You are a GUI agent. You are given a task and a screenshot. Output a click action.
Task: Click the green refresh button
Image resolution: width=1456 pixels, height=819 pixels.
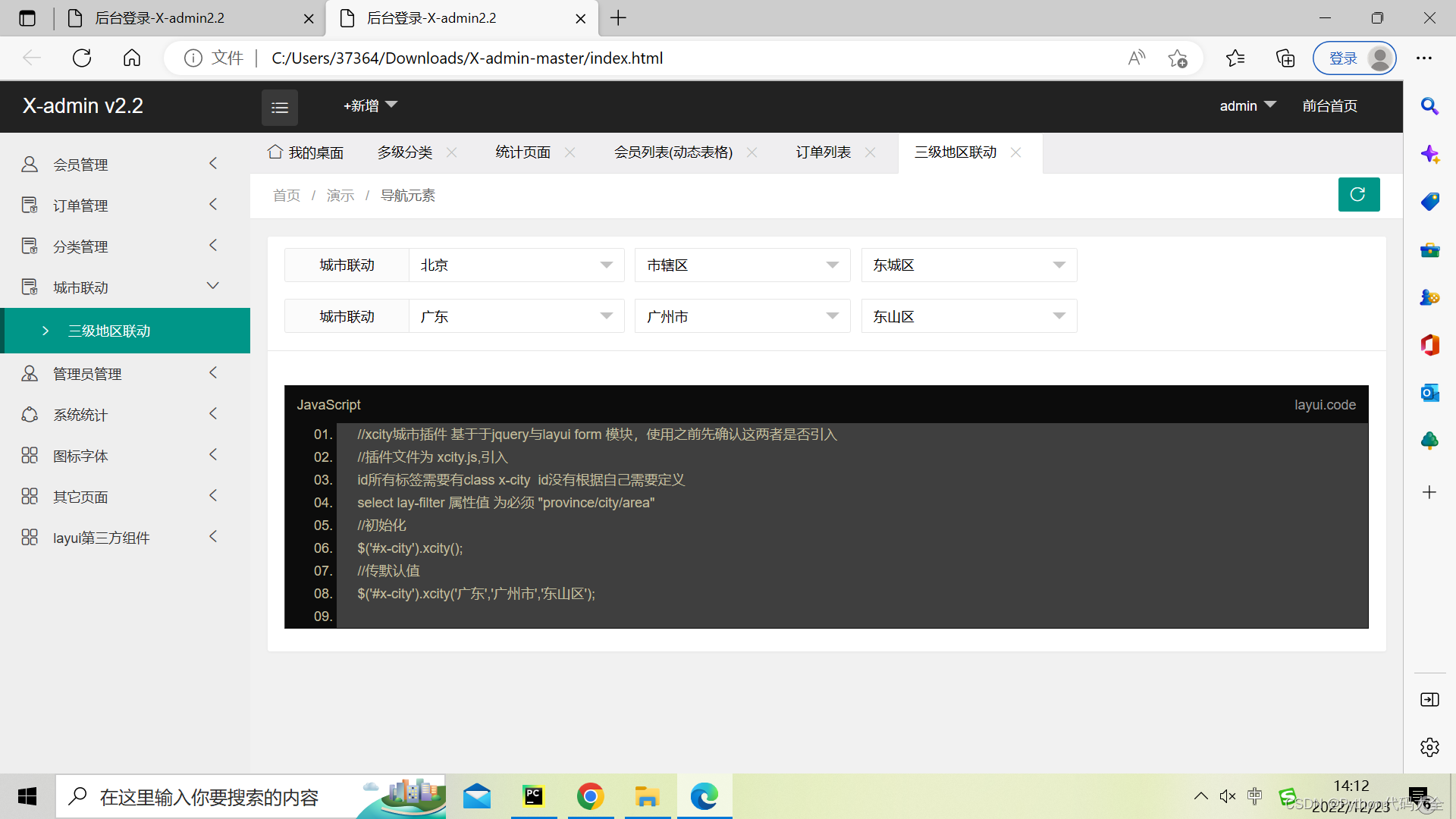(1358, 195)
